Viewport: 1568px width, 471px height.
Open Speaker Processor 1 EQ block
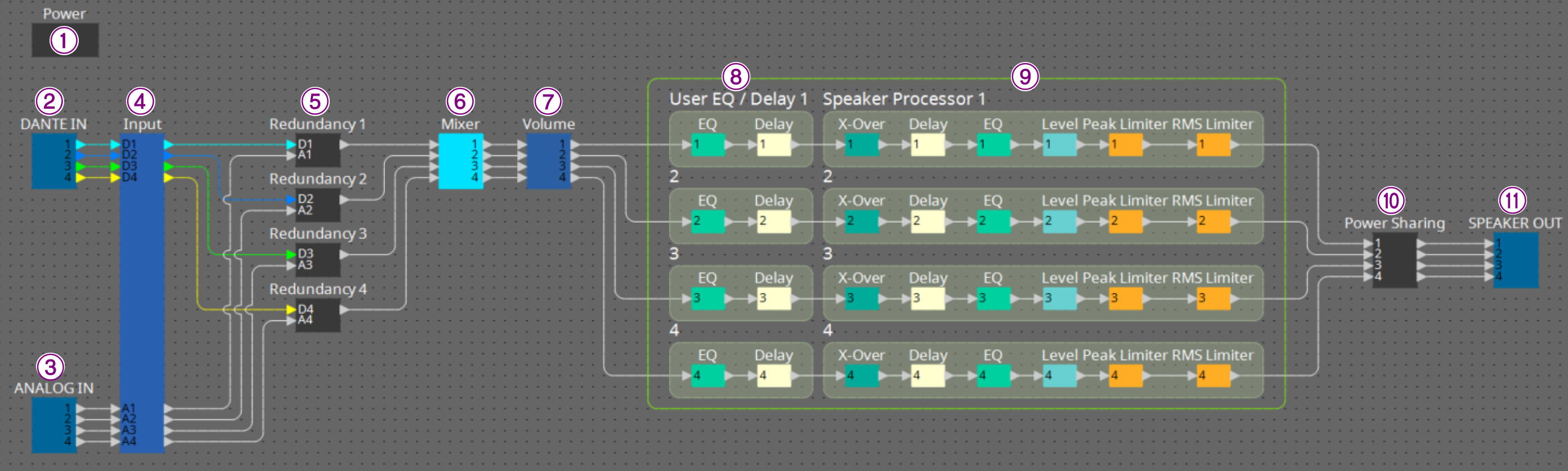993,145
